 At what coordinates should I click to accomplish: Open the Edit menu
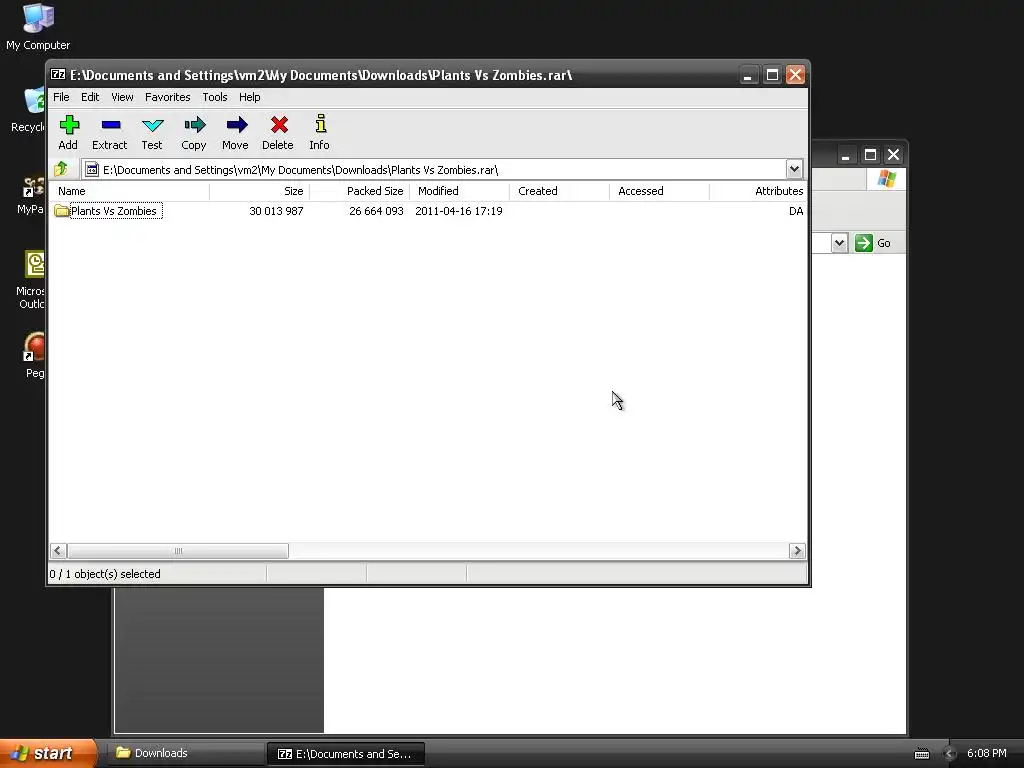(x=90, y=97)
